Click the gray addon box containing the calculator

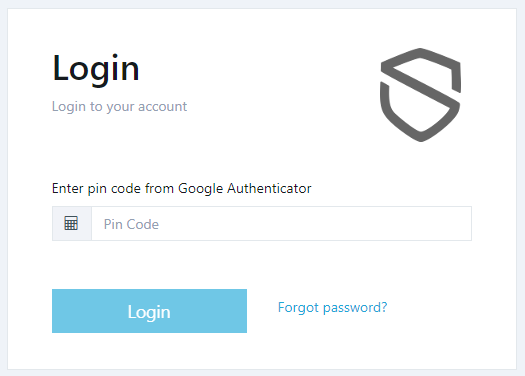(x=72, y=223)
